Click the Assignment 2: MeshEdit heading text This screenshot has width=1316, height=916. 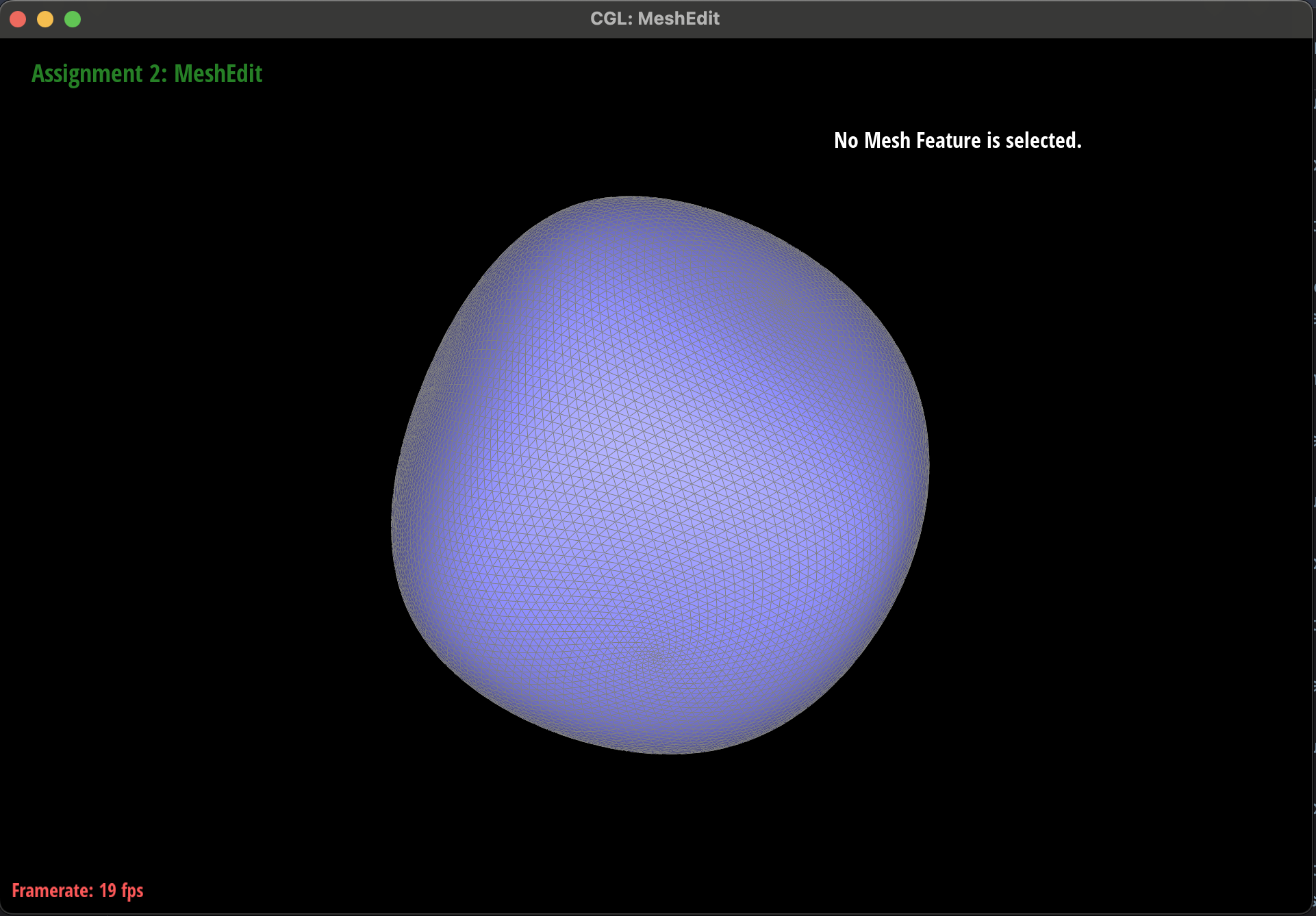point(147,74)
